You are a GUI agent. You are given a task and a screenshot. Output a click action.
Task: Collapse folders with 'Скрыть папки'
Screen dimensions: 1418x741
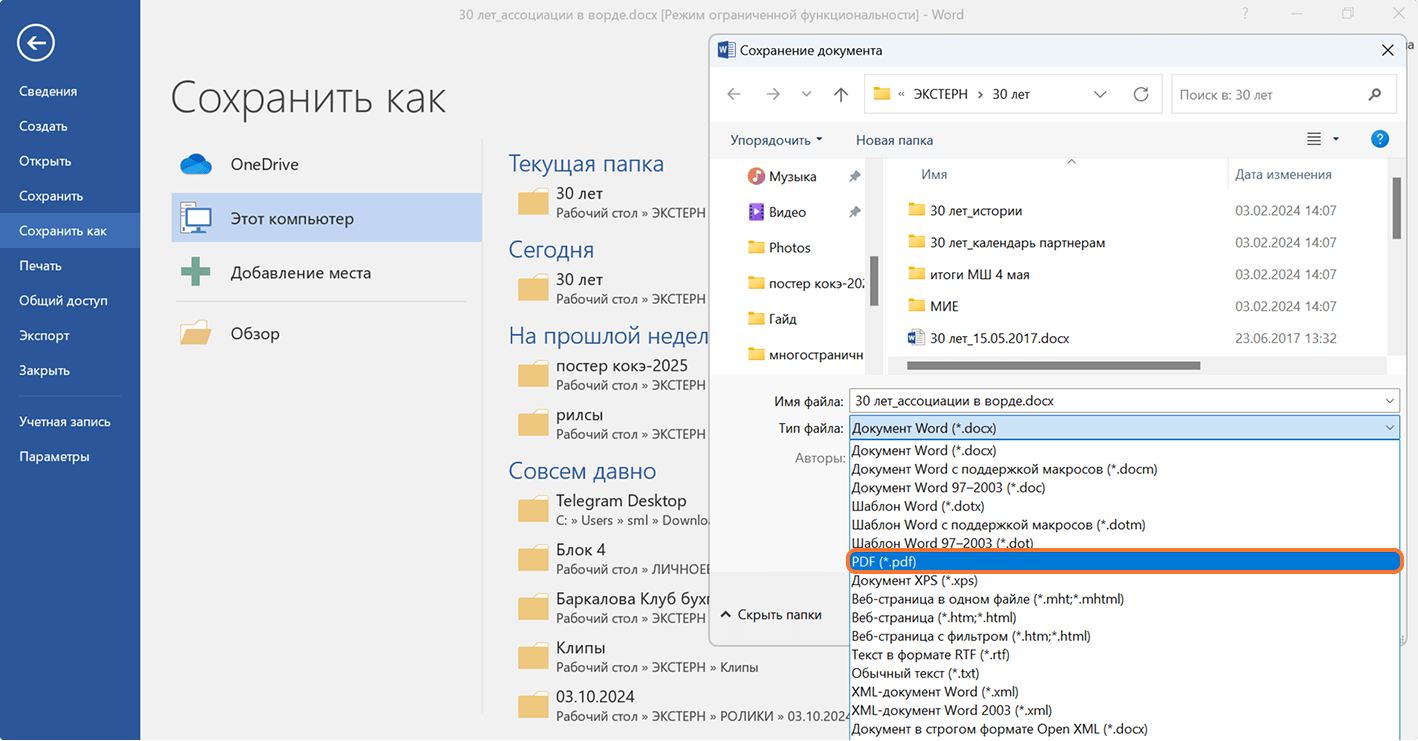[x=771, y=615]
